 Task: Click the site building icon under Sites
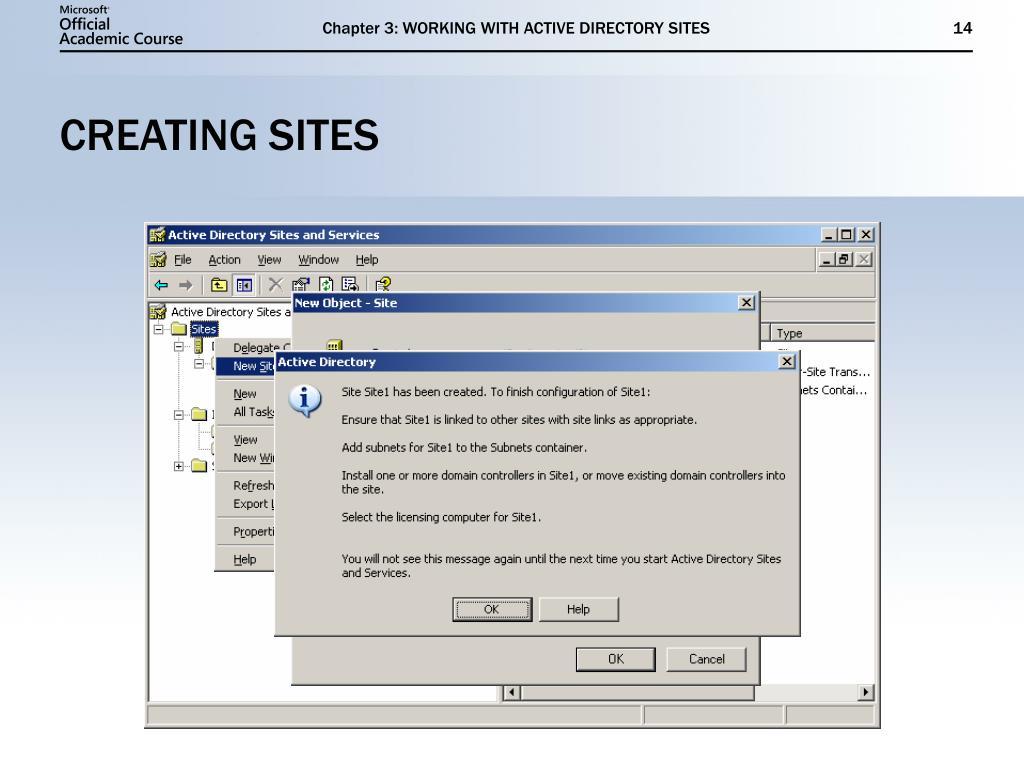pos(199,346)
